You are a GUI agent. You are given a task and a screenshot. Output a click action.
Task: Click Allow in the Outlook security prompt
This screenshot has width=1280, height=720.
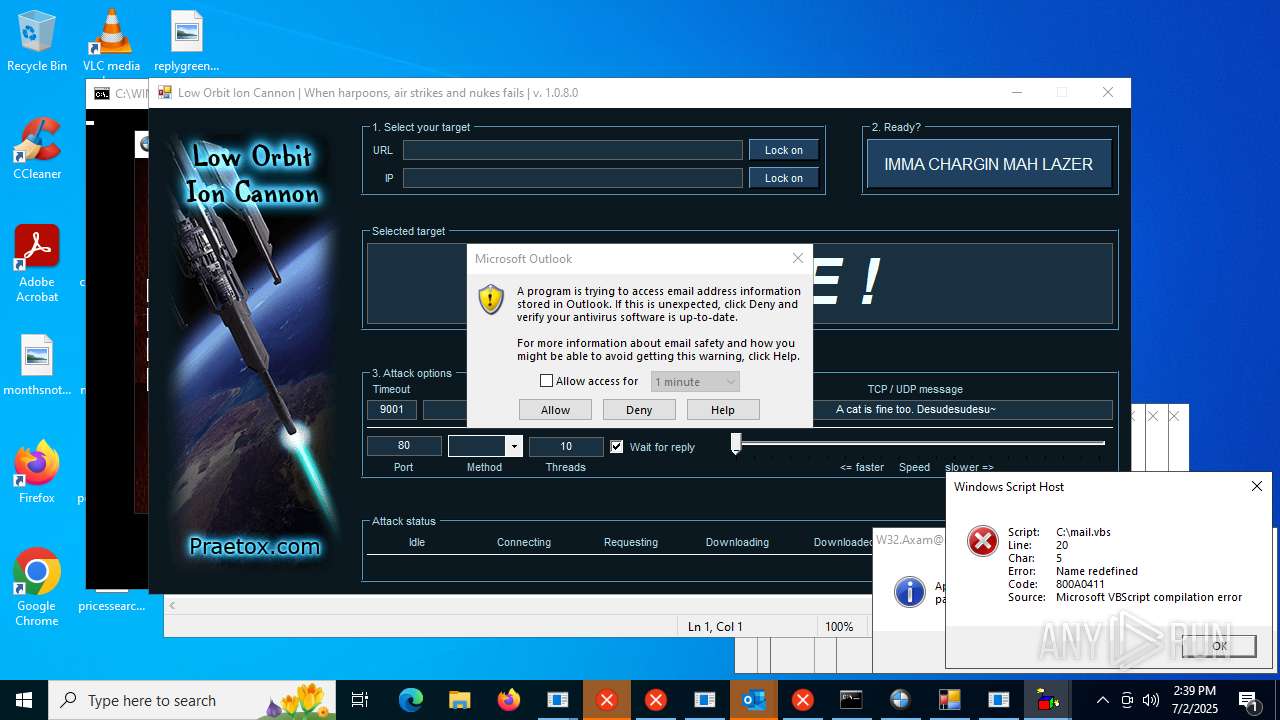pyautogui.click(x=555, y=410)
